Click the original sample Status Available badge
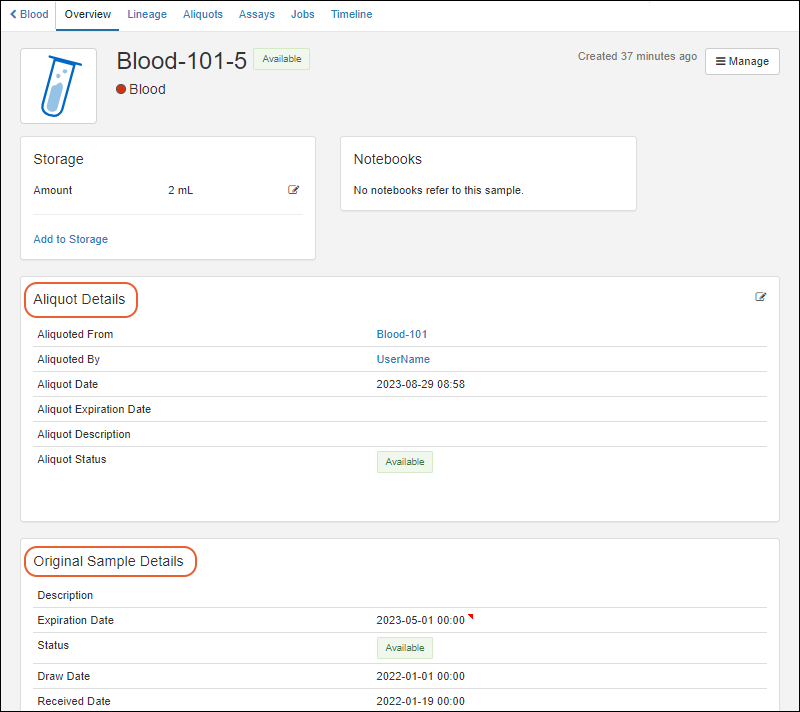Image resolution: width=800 pixels, height=712 pixels. [404, 648]
